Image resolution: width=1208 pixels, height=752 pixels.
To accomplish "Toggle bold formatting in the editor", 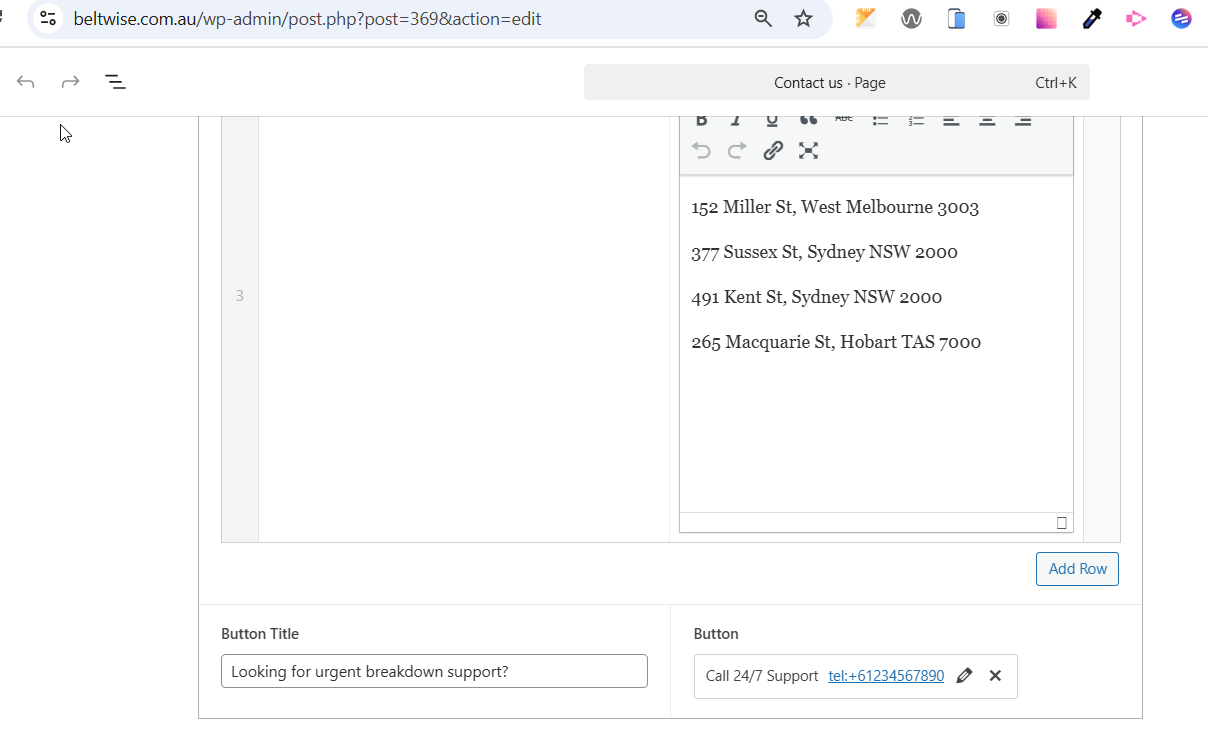I will point(702,120).
